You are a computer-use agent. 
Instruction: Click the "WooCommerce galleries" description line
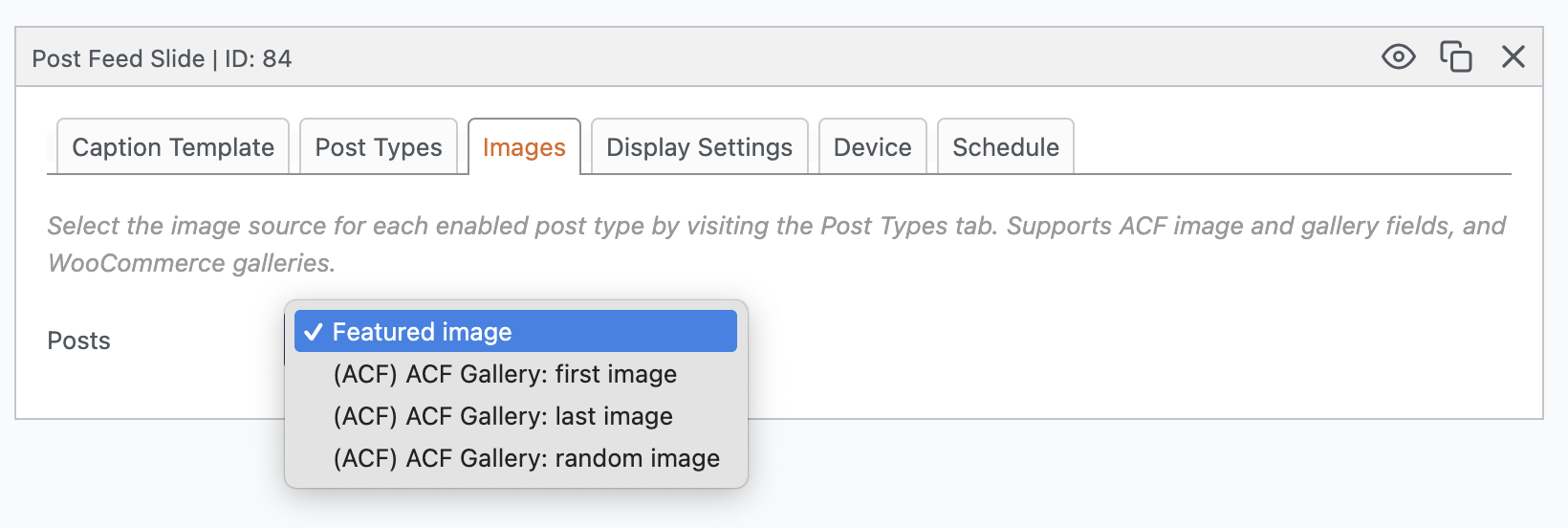pyautogui.click(x=191, y=263)
